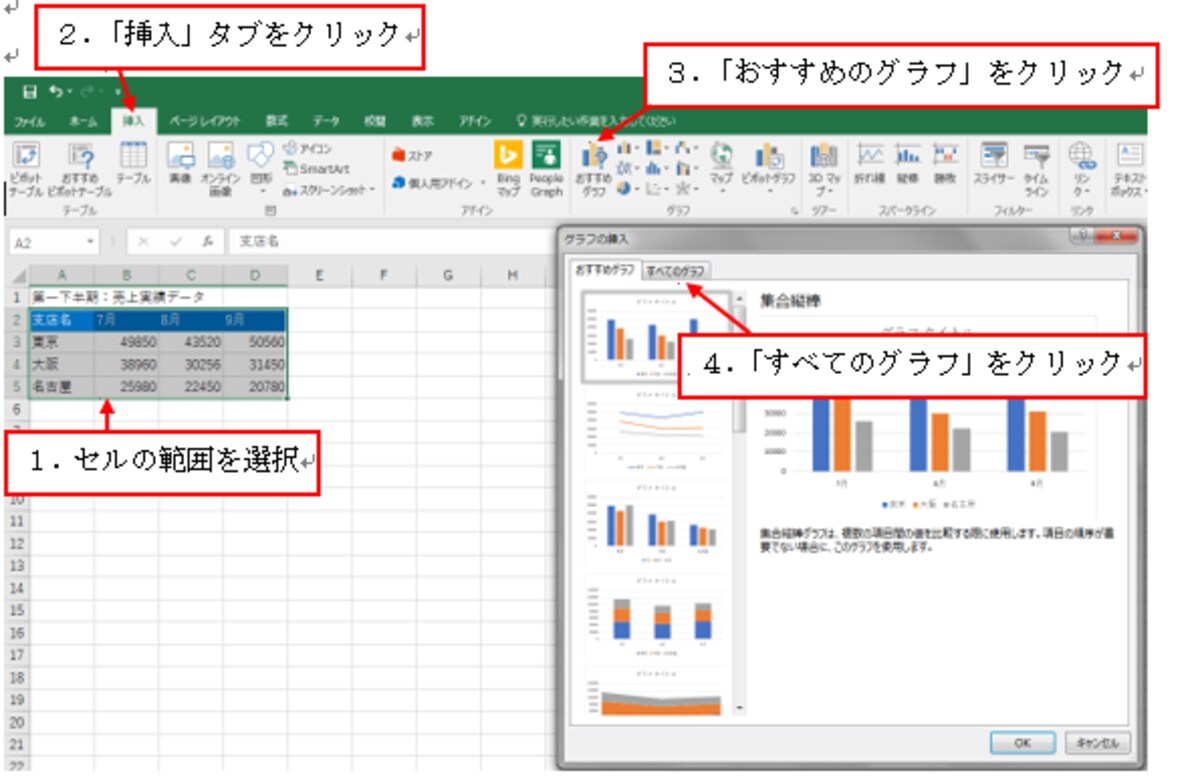
Task: Switch to the ホーム tab
Action: pyautogui.click(x=83, y=121)
